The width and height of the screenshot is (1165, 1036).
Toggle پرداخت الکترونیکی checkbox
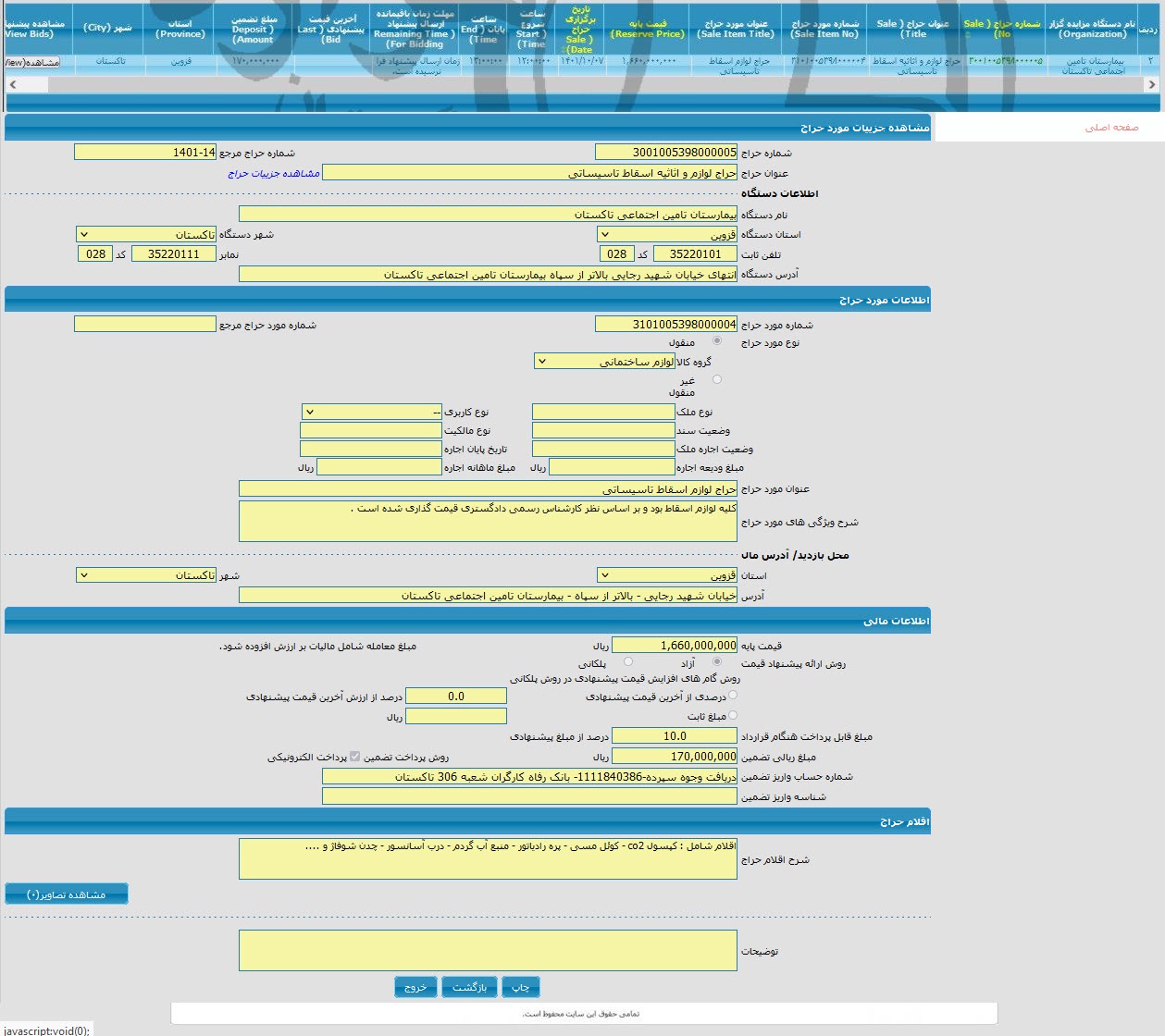pos(354,757)
